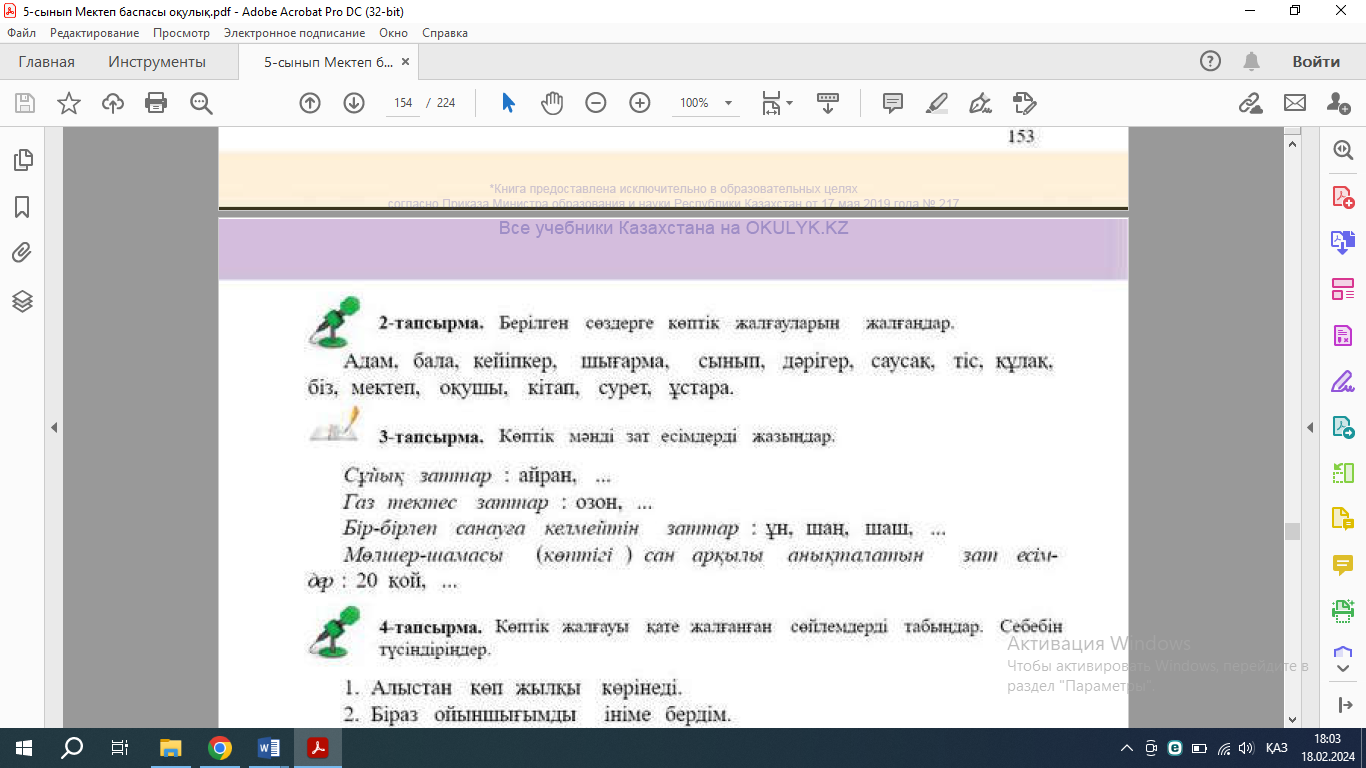This screenshot has height=768, width=1366.
Task: Open Google Chrome from the taskbar
Action: (220, 748)
